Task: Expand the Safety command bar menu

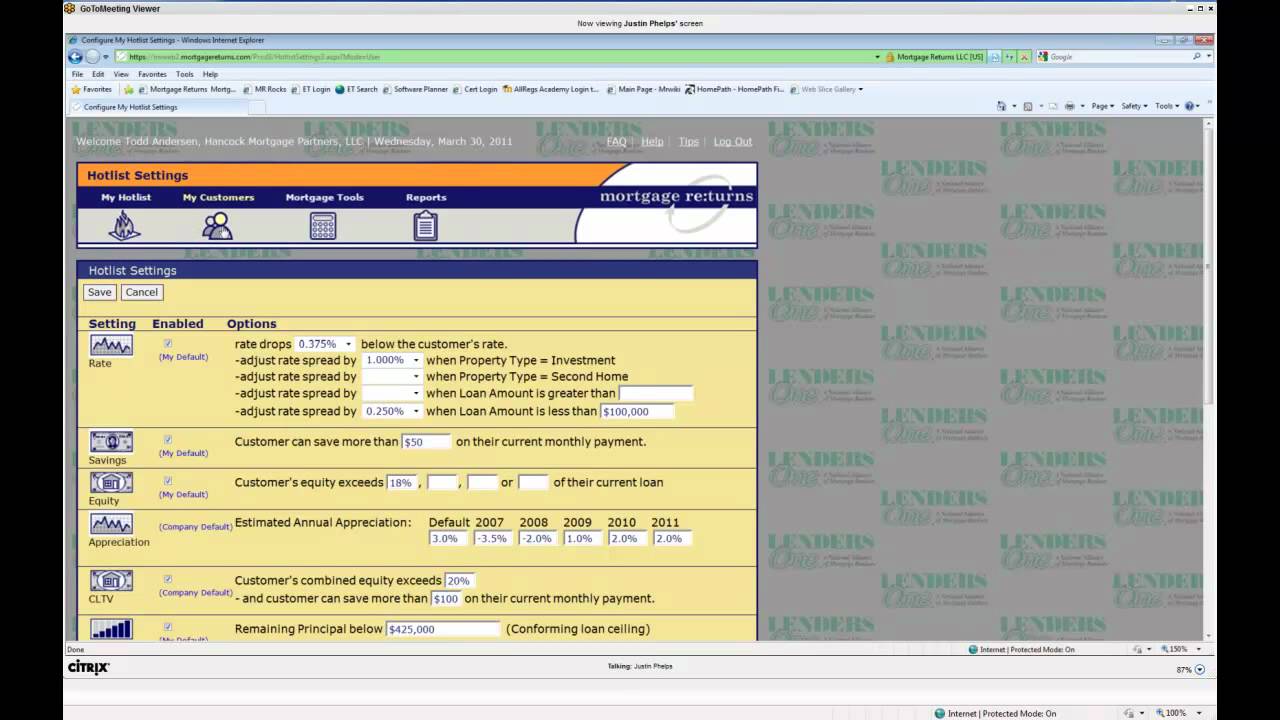Action: pyautogui.click(x=1134, y=106)
